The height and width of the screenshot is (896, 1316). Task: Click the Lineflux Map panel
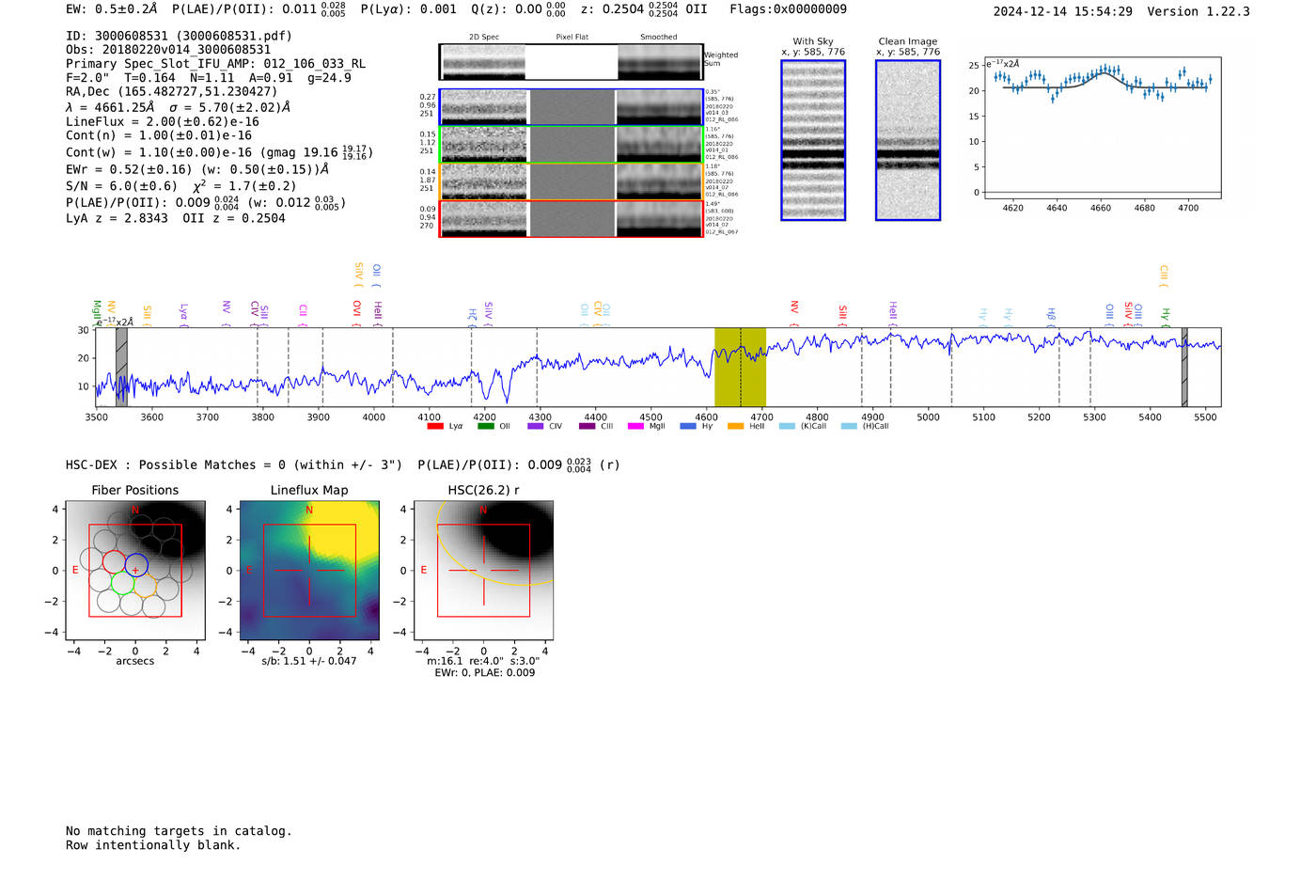pos(309,571)
